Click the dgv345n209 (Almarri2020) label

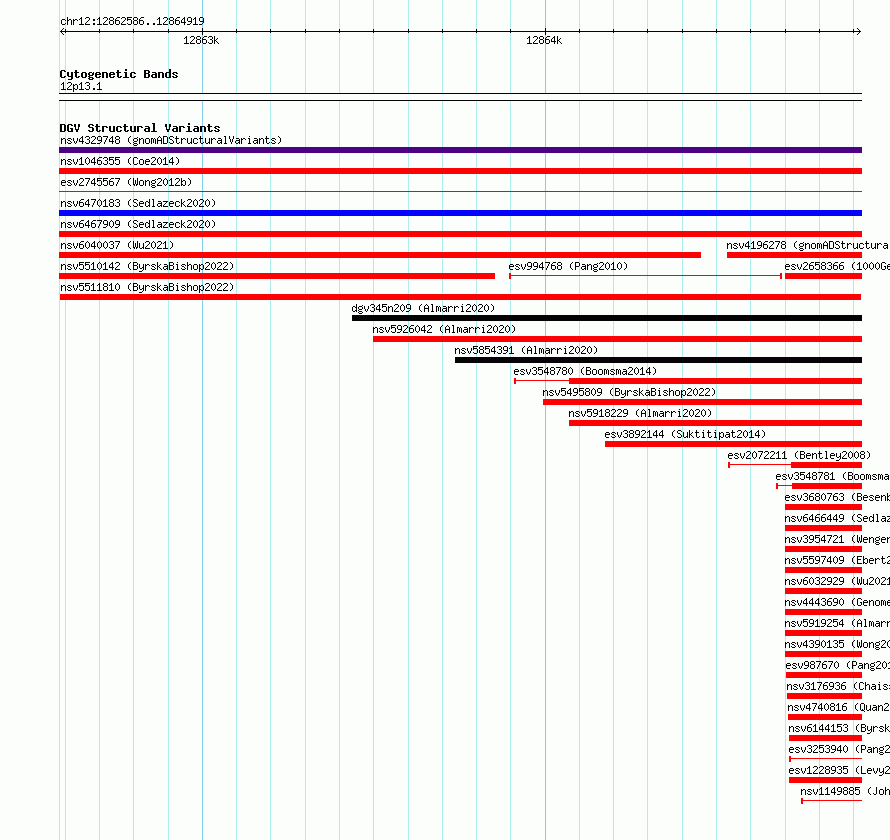tap(423, 308)
